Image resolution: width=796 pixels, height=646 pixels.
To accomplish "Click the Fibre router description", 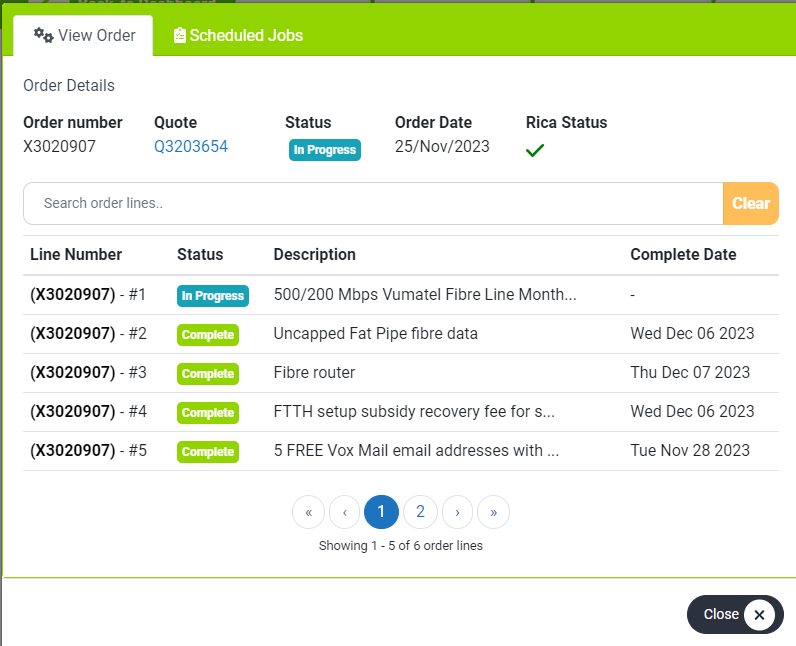I will coord(314,373).
